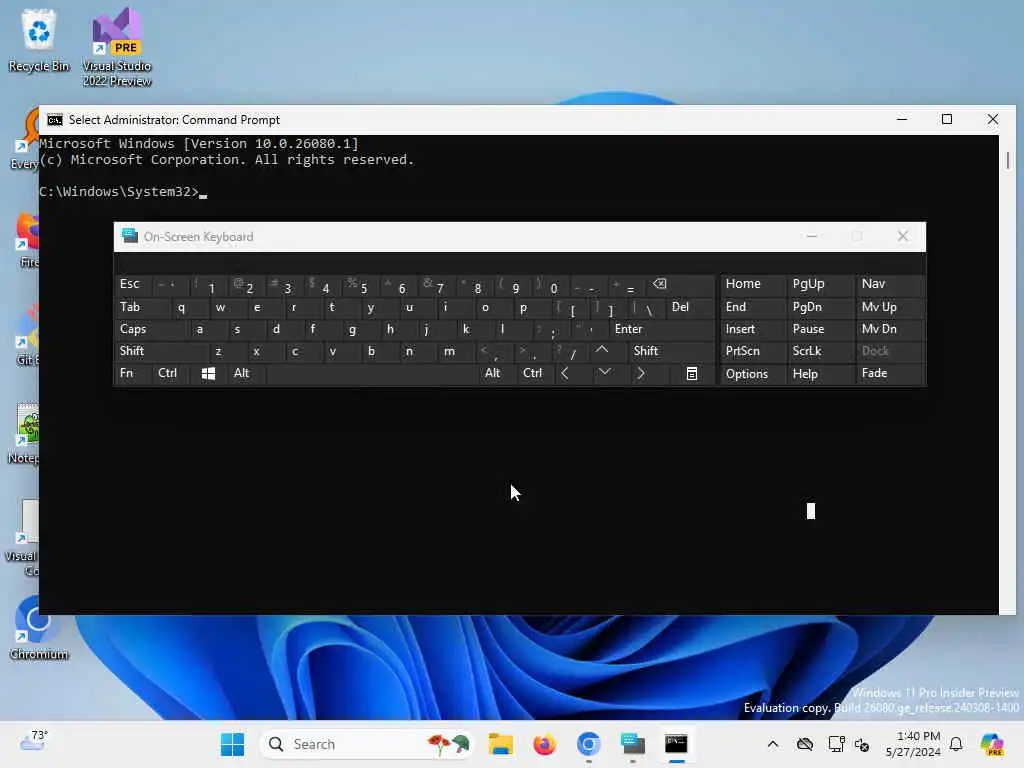Click the taskbar Search box
The height and width of the screenshot is (768, 1024).
[x=367, y=744]
